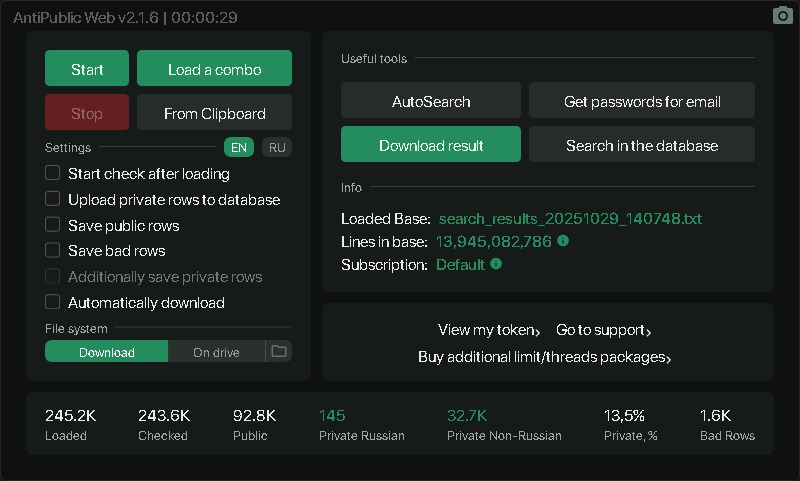Viewport: 800px width, 481px height.
Task: Follow the Go to support link
Action: (x=603, y=330)
